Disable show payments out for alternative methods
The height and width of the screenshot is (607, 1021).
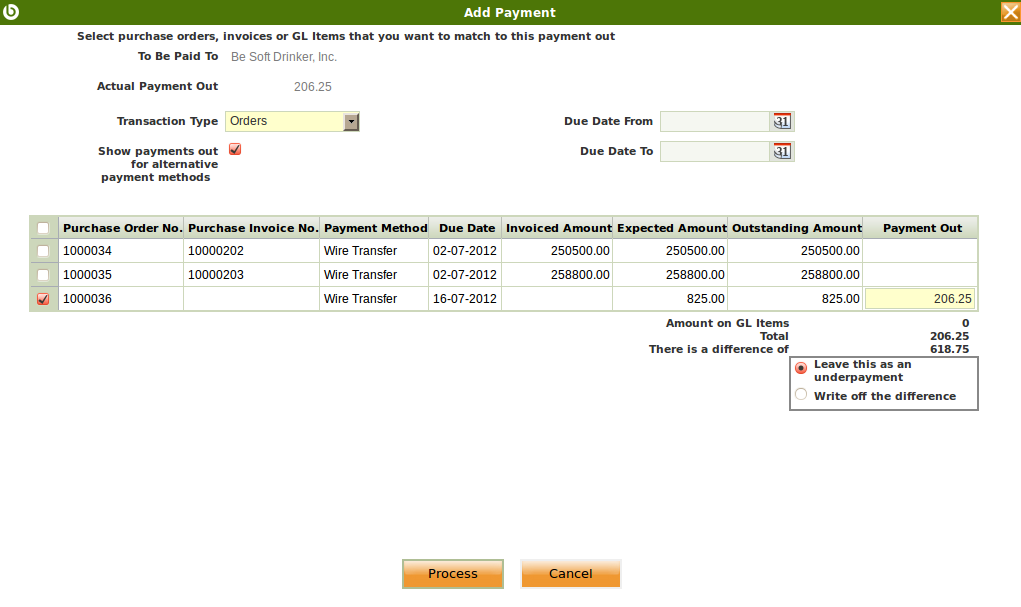pyautogui.click(x=235, y=150)
